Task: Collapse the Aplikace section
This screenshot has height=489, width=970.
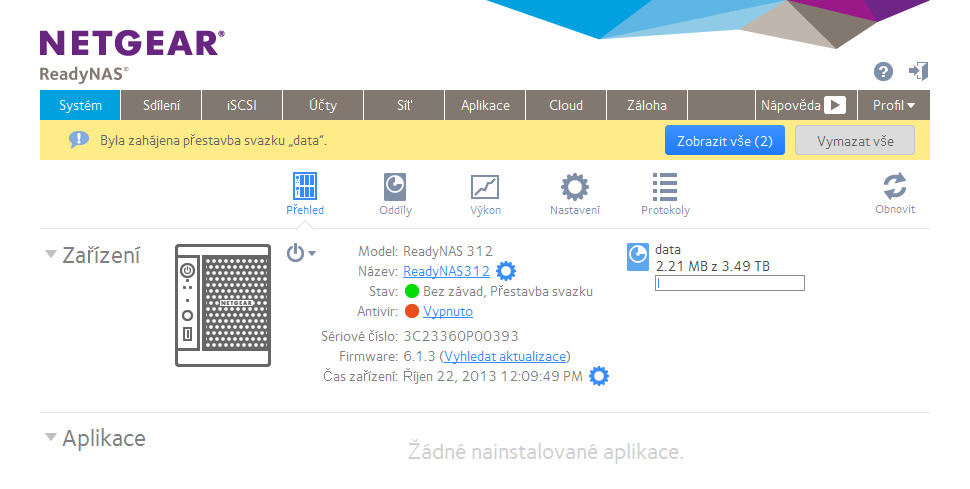Action: (51, 437)
